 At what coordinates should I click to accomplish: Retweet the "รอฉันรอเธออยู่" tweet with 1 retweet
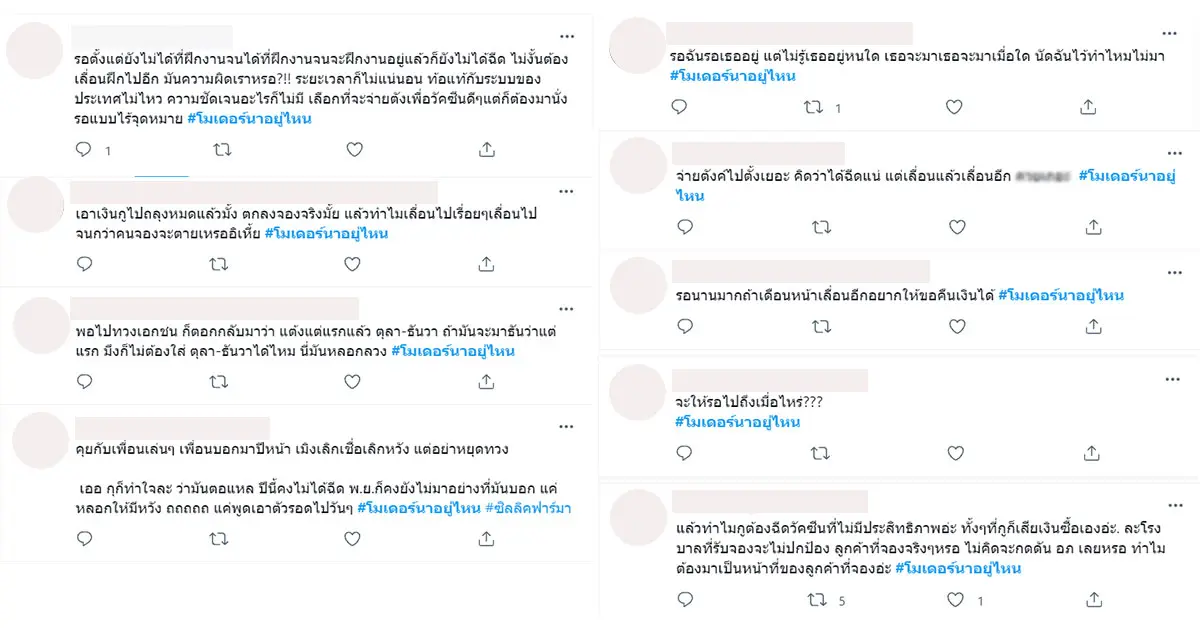coord(818,108)
